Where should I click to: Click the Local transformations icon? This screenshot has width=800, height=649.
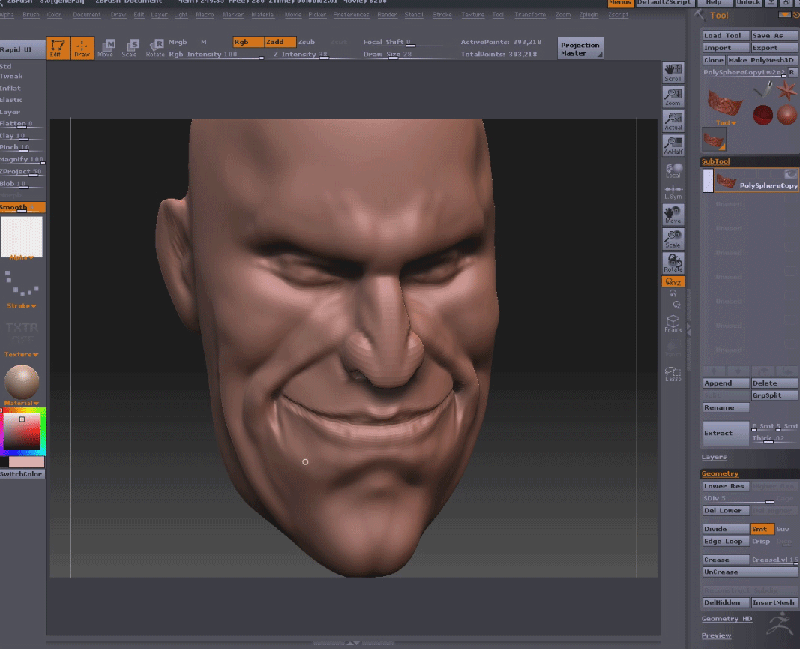tap(673, 170)
